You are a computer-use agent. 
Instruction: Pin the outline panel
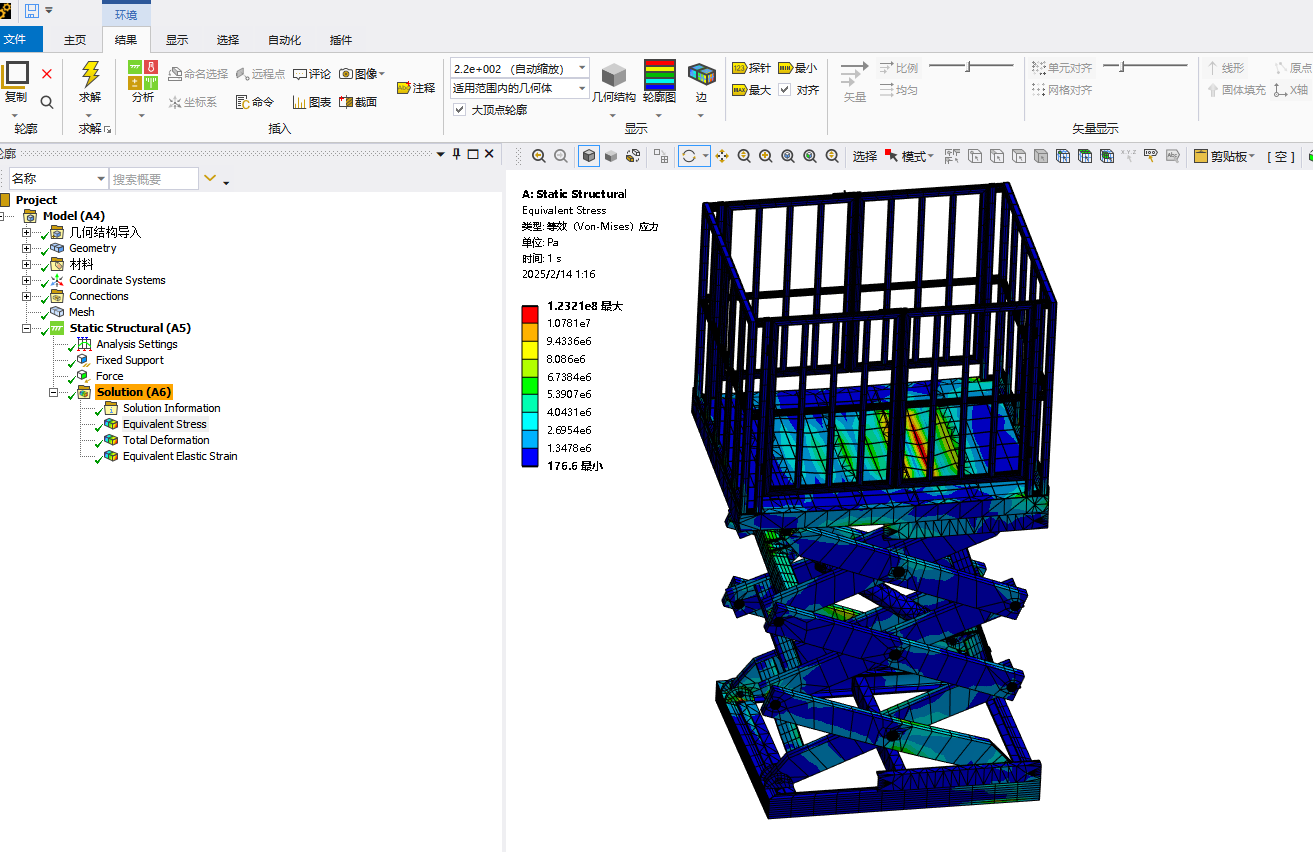[x=456, y=154]
